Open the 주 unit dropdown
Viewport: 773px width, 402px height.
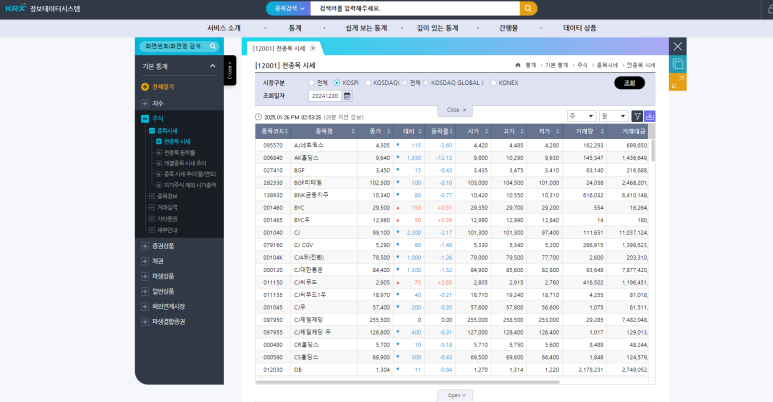[582, 116]
